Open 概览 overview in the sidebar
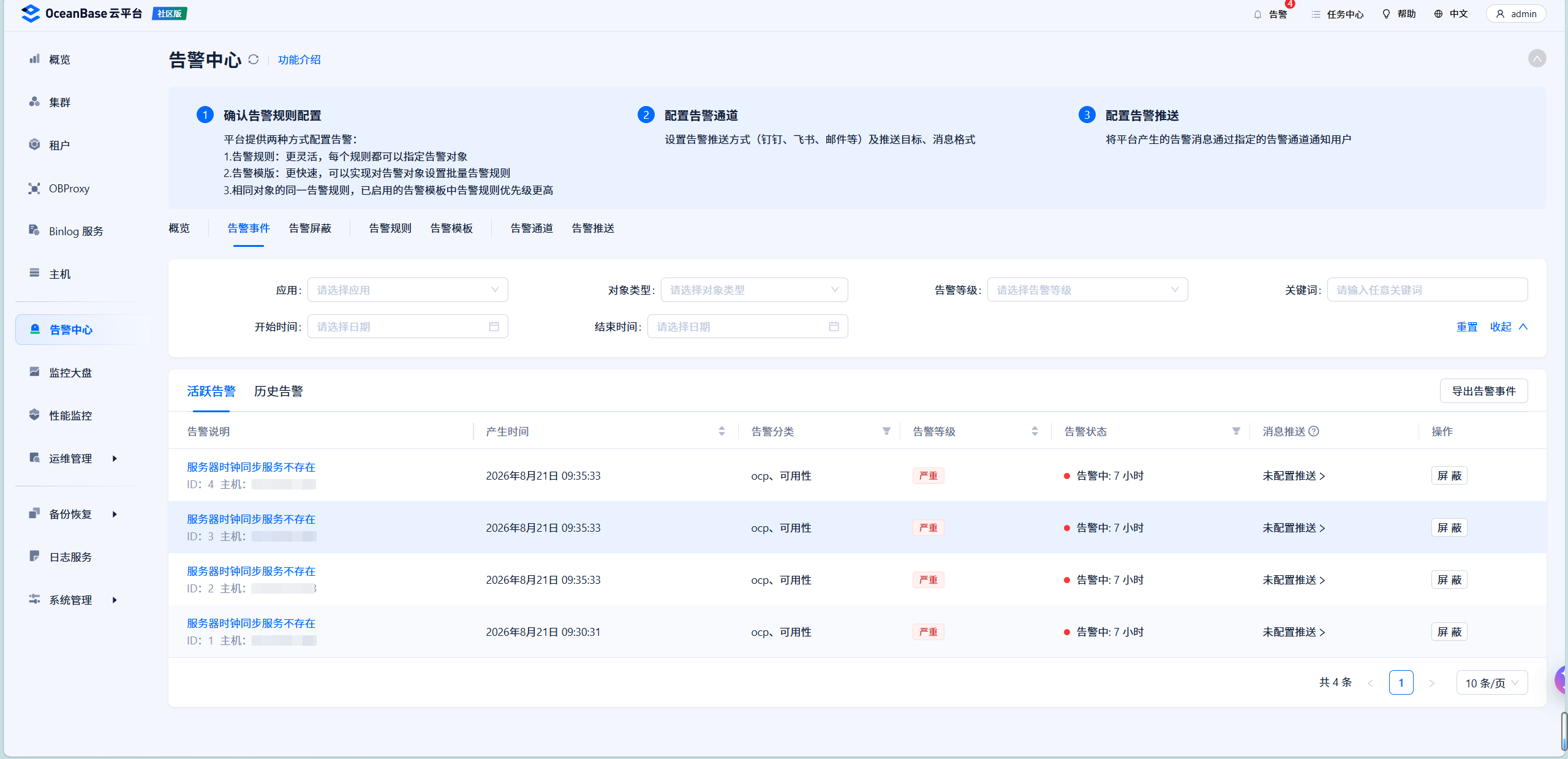This screenshot has width=1568, height=759. 59,59
